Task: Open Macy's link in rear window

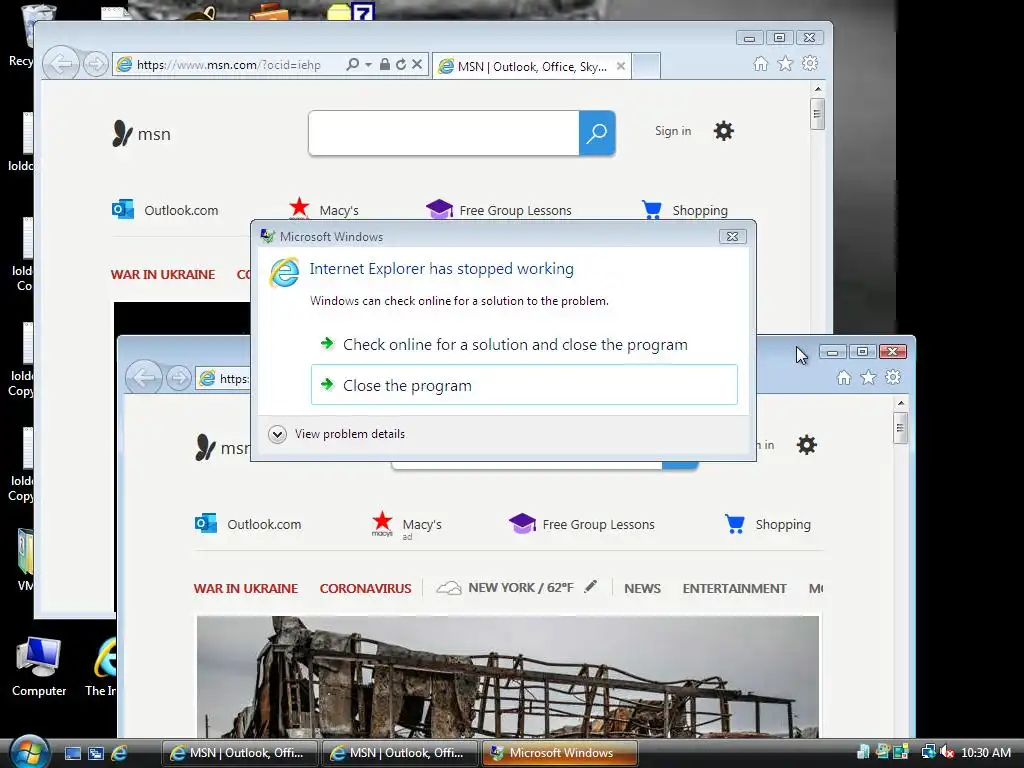Action: (324, 209)
